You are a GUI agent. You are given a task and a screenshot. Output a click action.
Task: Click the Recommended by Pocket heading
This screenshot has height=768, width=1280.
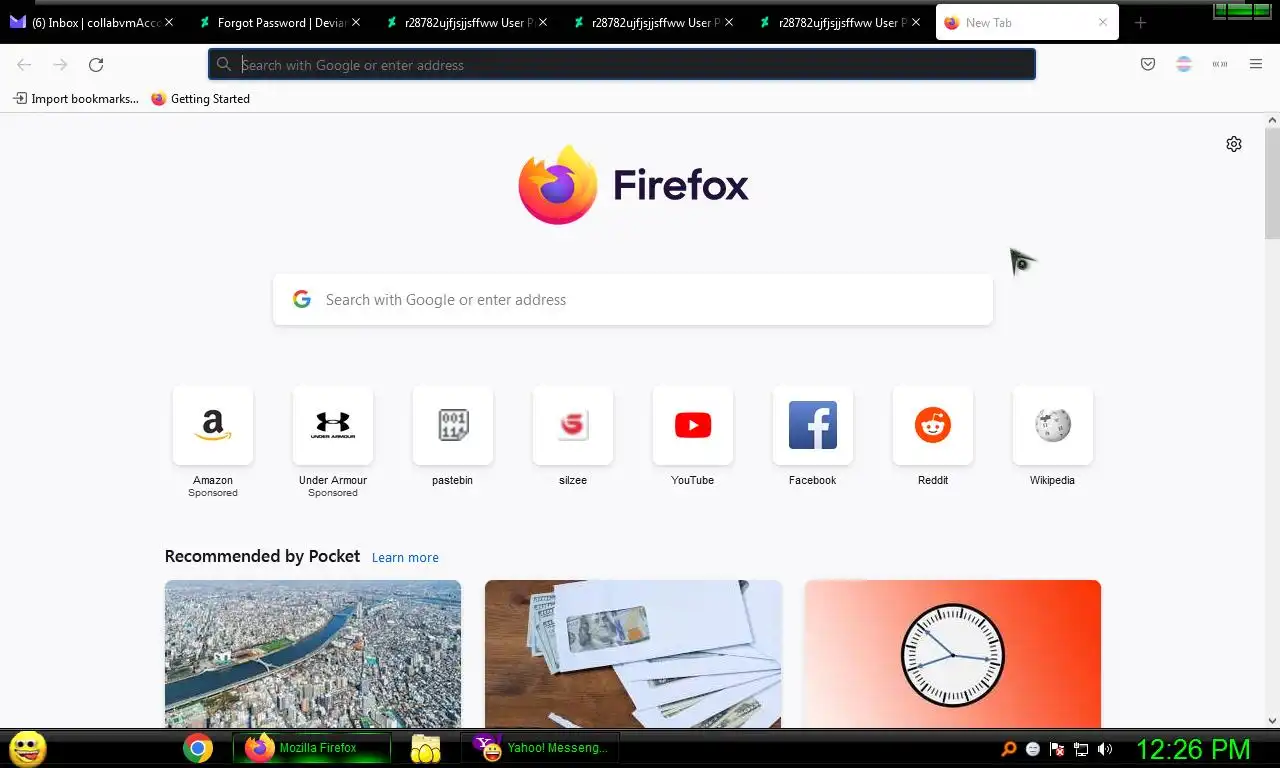click(262, 556)
